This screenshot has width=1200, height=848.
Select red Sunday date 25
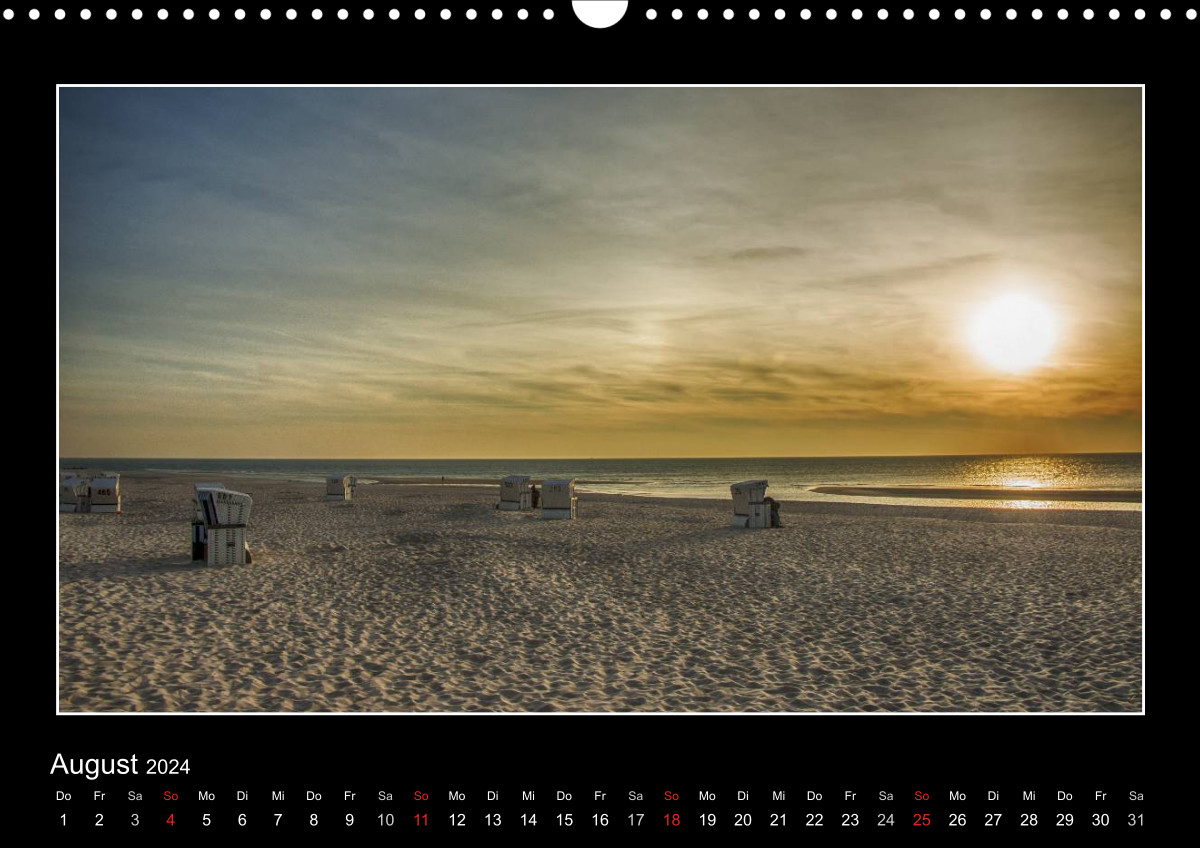pyautogui.click(x=922, y=820)
